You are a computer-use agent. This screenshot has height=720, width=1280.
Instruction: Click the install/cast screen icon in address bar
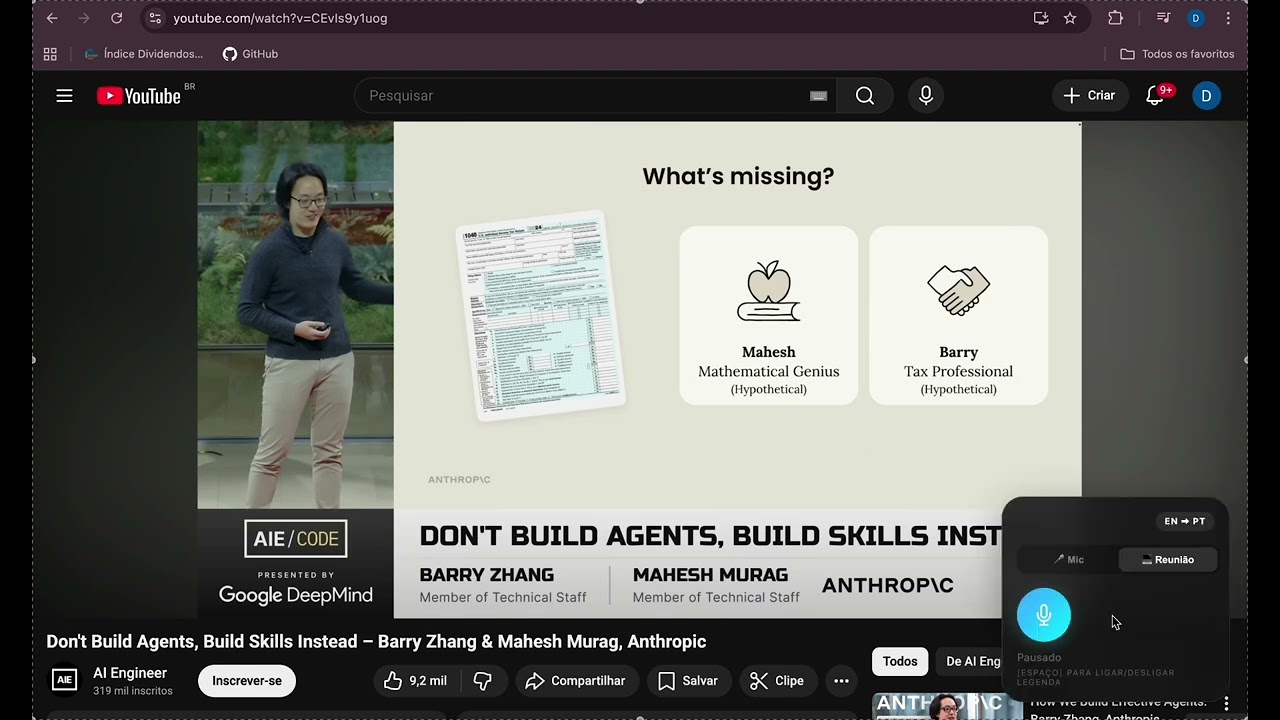coord(1041,18)
